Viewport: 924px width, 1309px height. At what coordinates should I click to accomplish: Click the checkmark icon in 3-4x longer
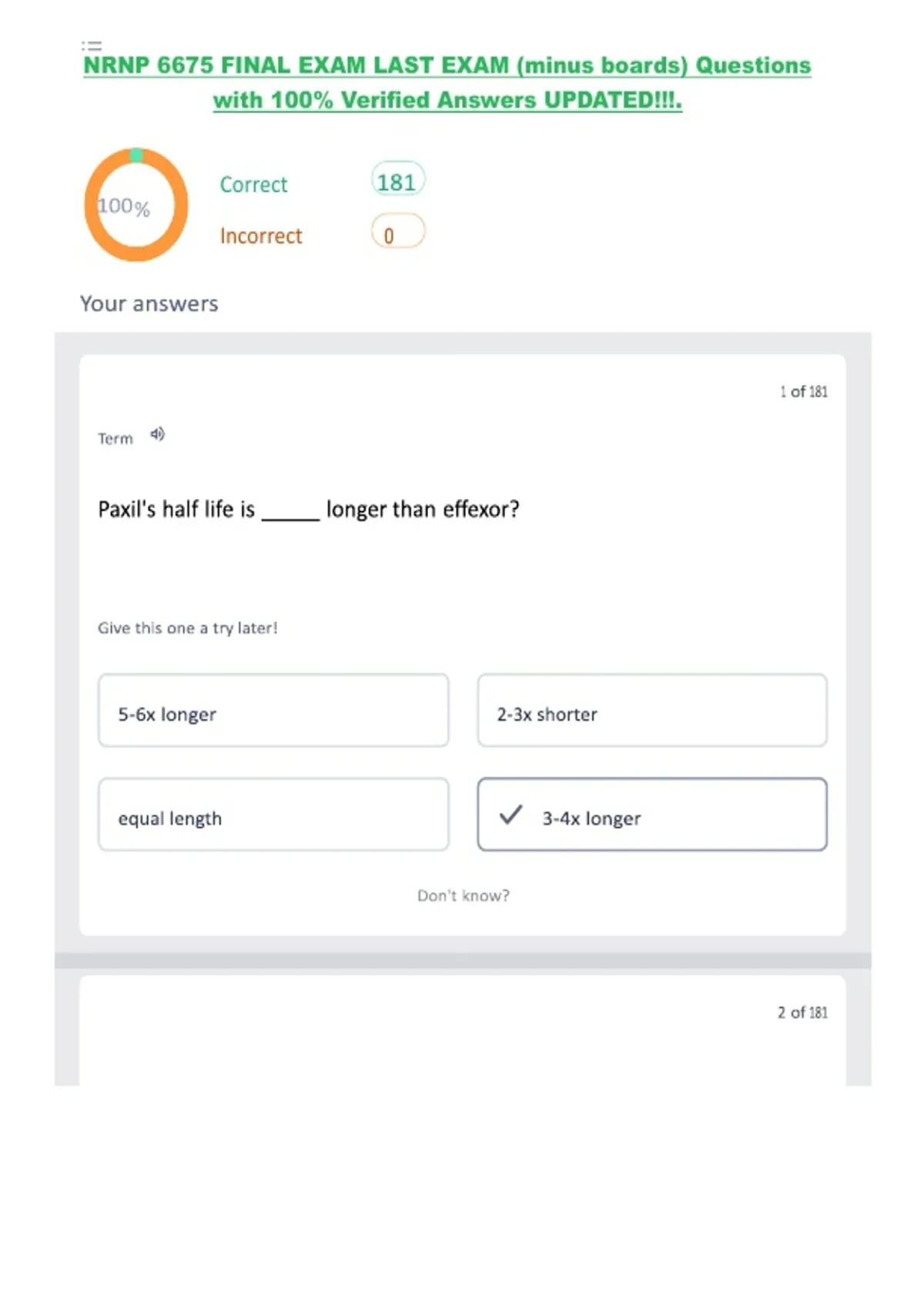pyautogui.click(x=511, y=815)
